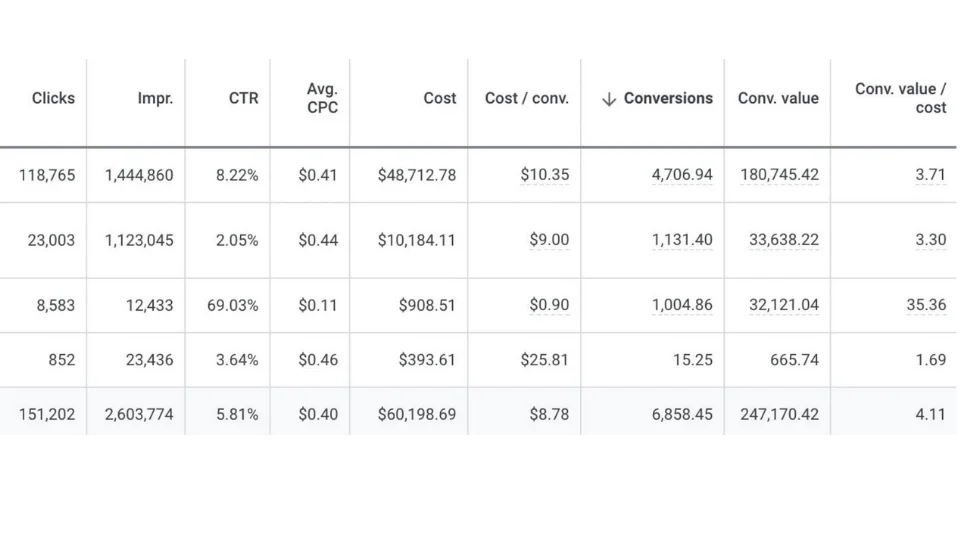Select the Conv. value column header
The width and height of the screenshot is (960, 540).
[x=778, y=98]
